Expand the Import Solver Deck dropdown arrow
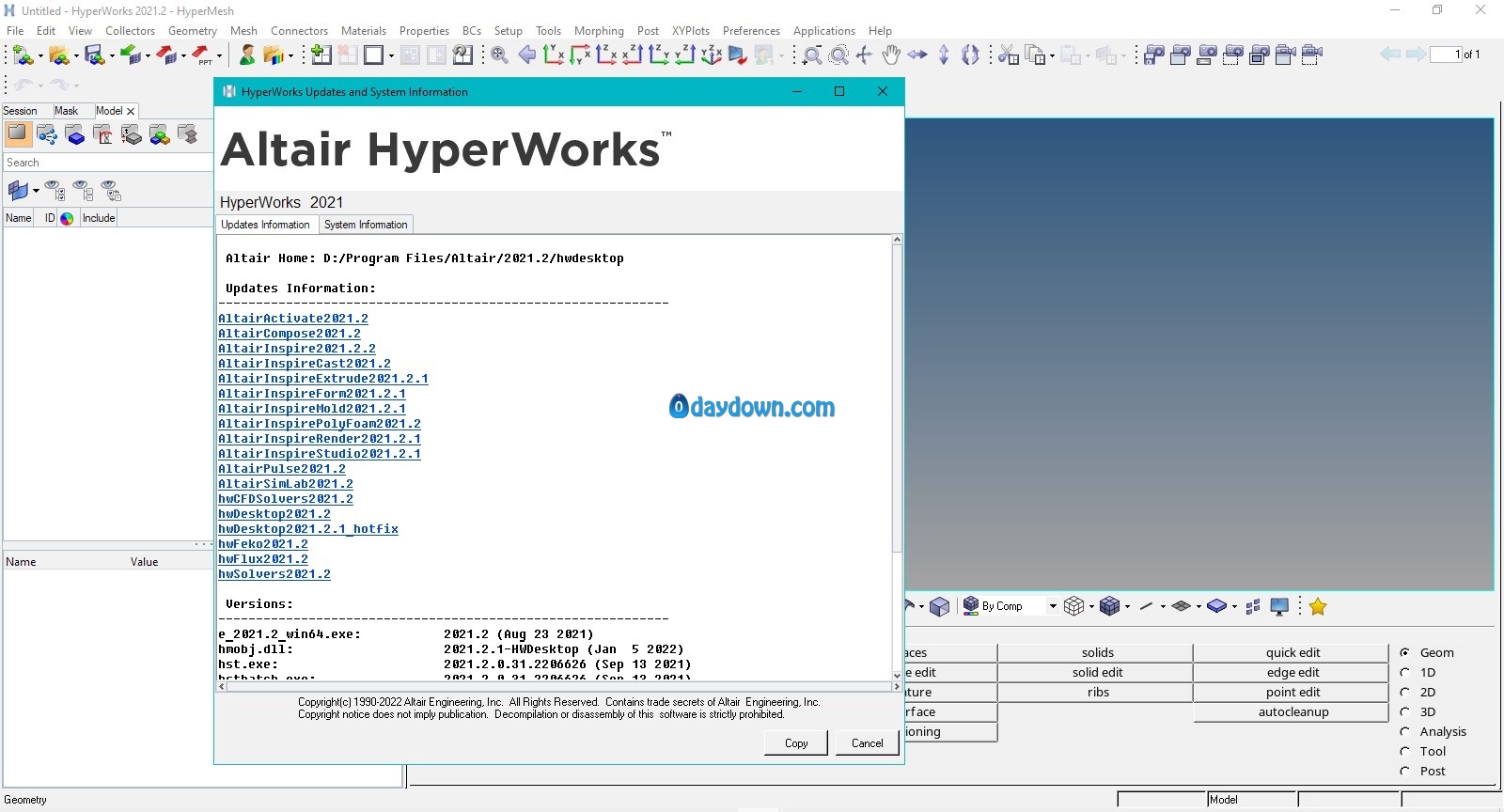This screenshot has height=812, width=1504. (148, 56)
